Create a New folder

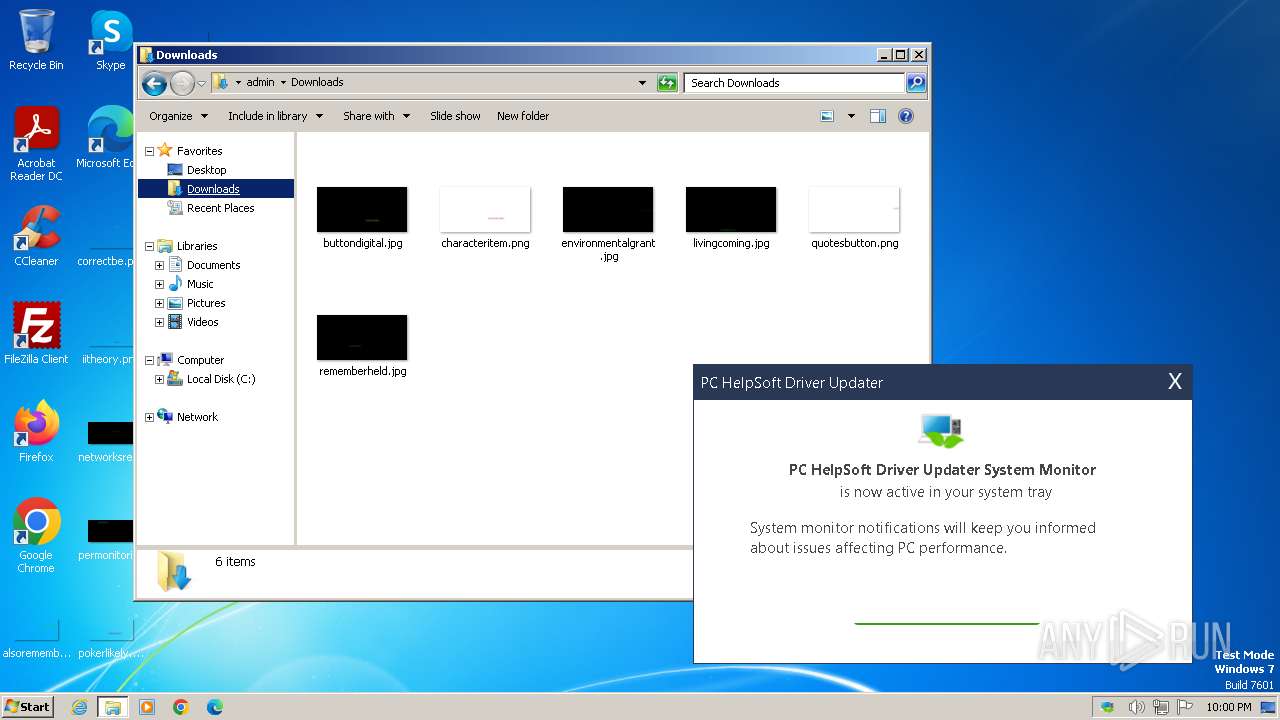pyautogui.click(x=523, y=116)
